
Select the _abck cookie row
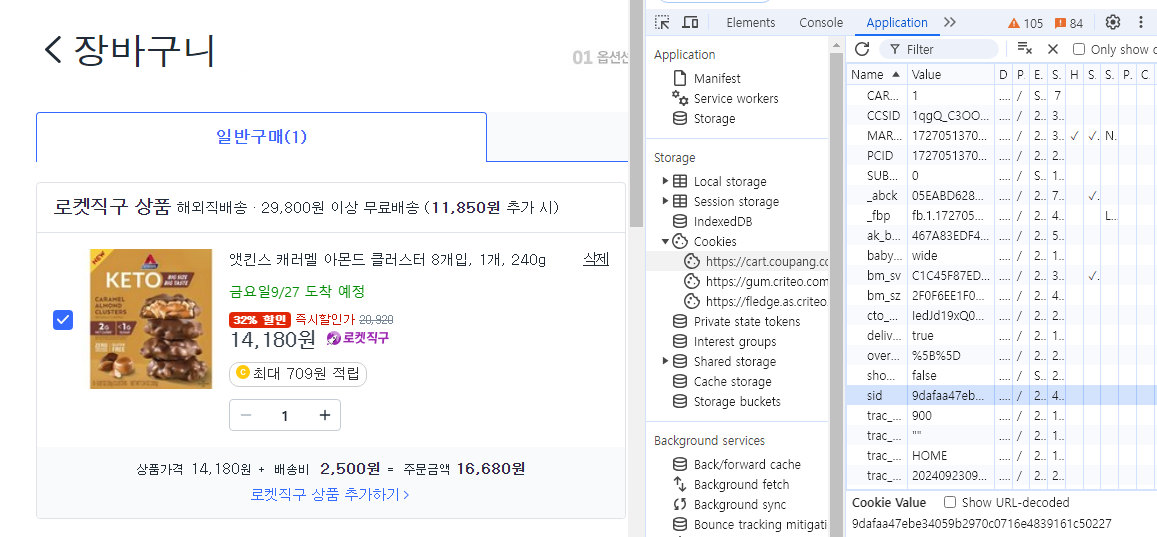click(x=1001, y=195)
